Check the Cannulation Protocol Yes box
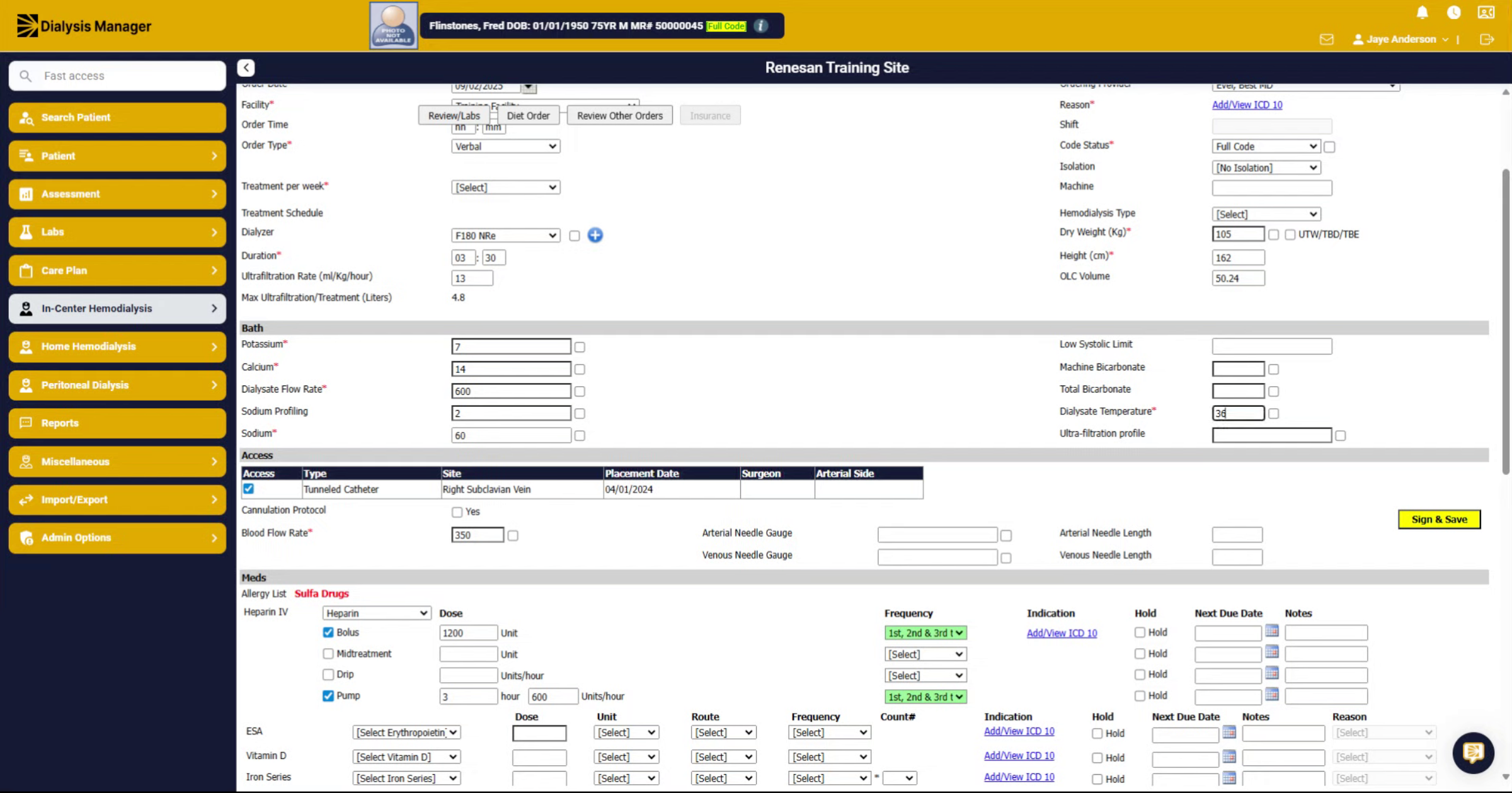Viewport: 1512px width, 793px height. (x=457, y=512)
